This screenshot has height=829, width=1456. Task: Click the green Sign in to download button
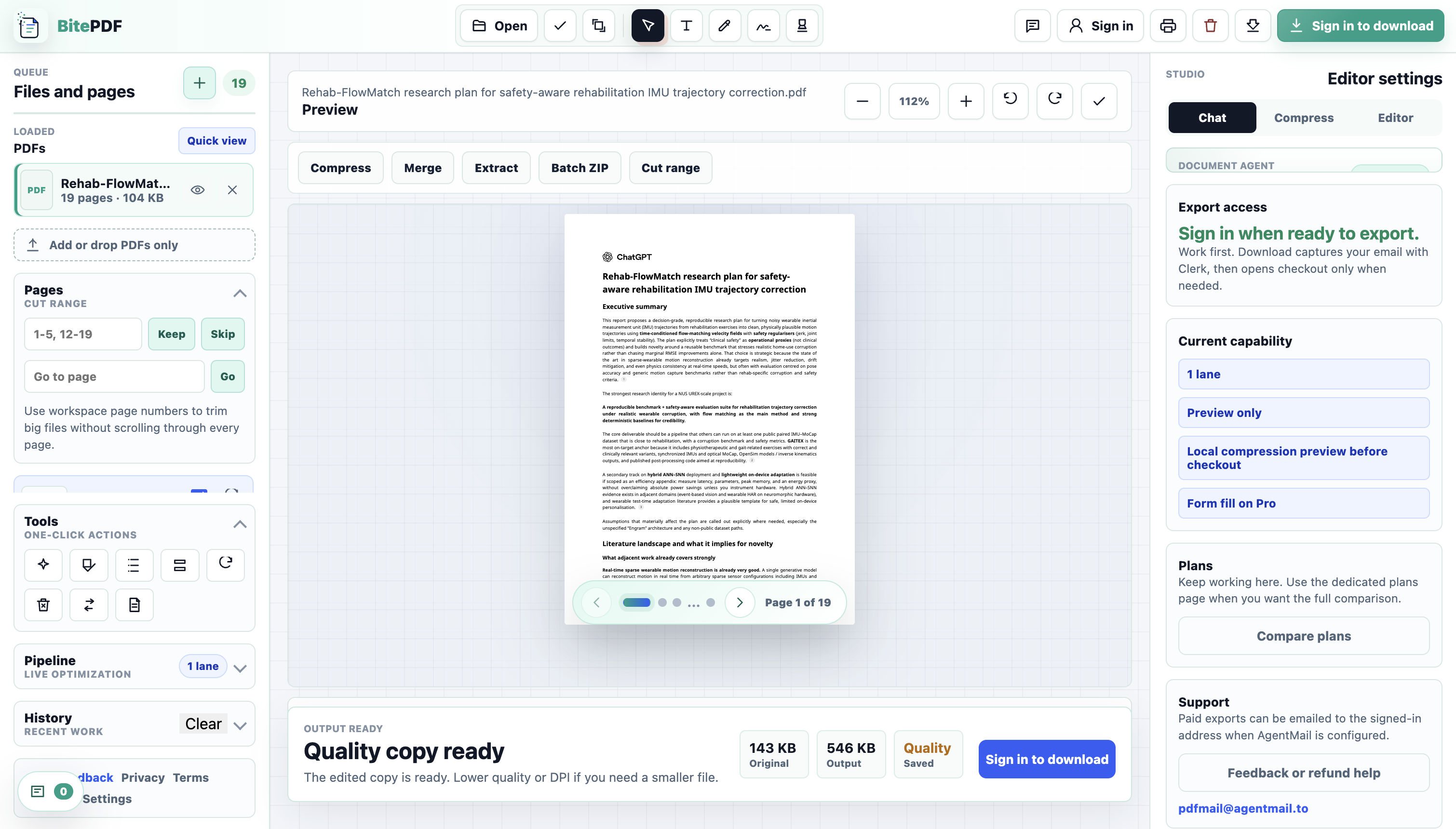click(x=1361, y=26)
